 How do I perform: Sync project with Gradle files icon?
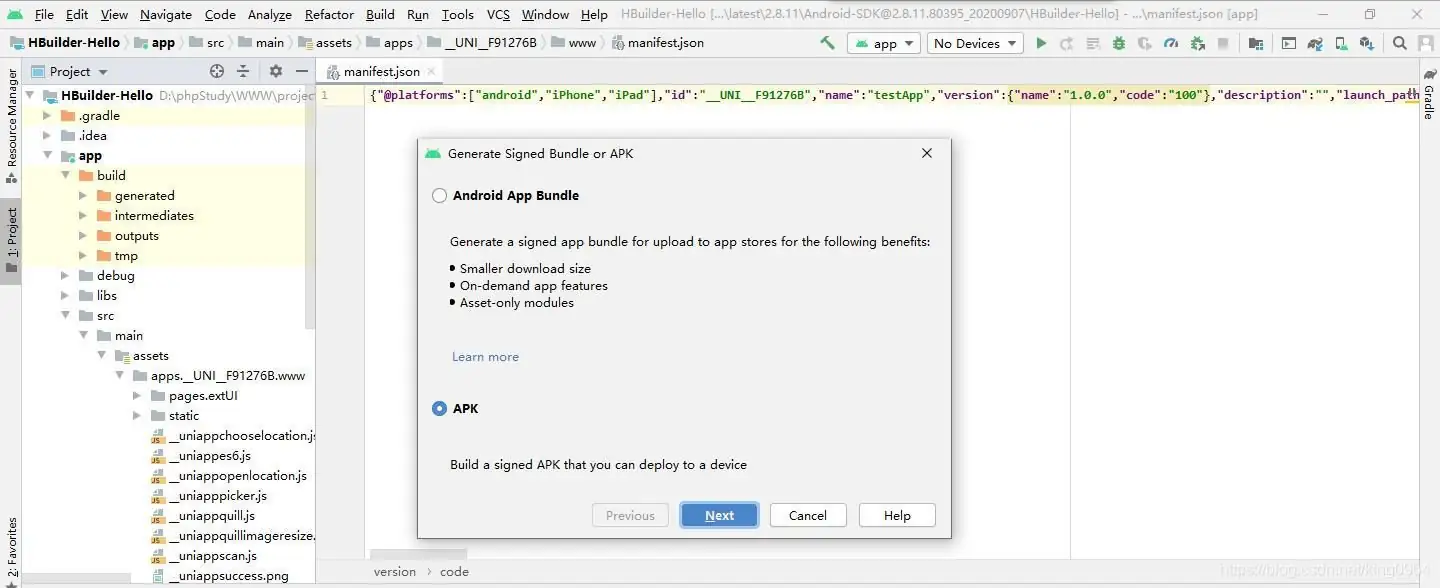pyautogui.click(x=1316, y=43)
